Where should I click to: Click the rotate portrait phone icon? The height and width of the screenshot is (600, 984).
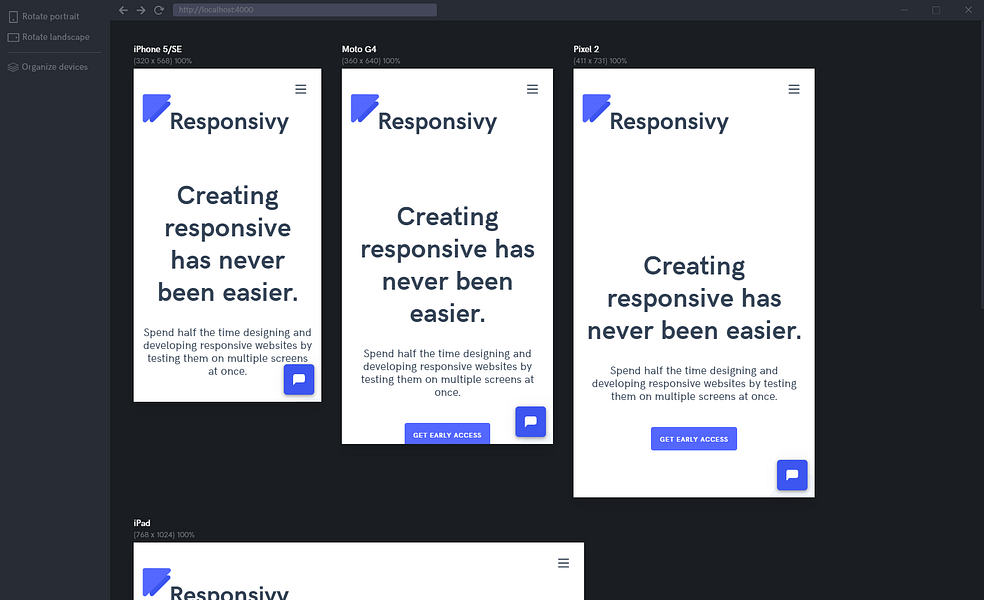click(13, 17)
